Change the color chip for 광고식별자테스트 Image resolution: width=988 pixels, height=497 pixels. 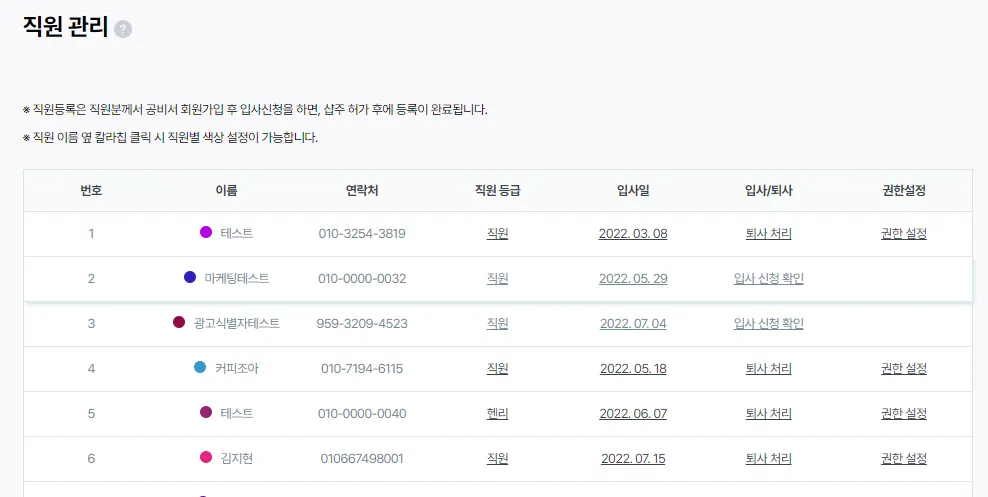tap(179, 322)
